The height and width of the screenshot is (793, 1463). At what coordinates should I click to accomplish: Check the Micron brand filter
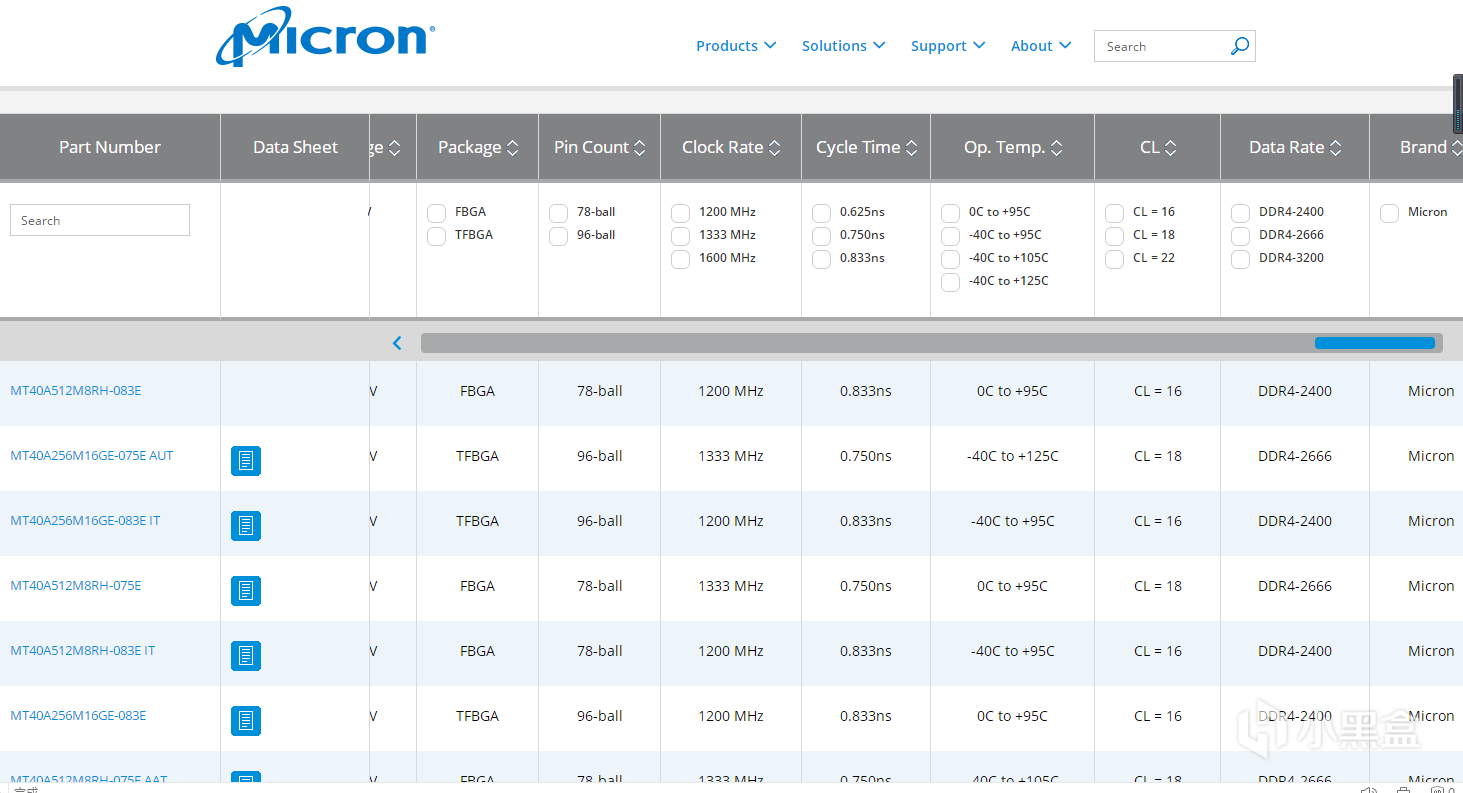tap(1389, 213)
